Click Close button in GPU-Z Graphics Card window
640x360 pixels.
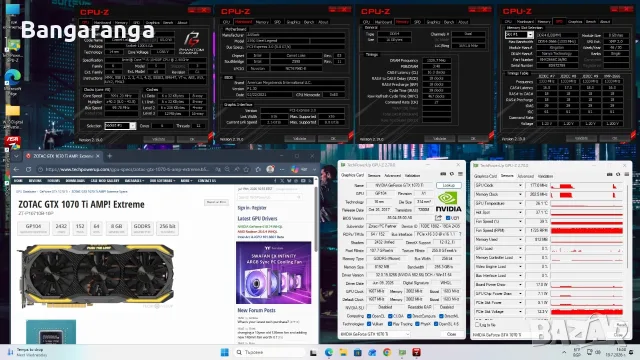(451, 334)
